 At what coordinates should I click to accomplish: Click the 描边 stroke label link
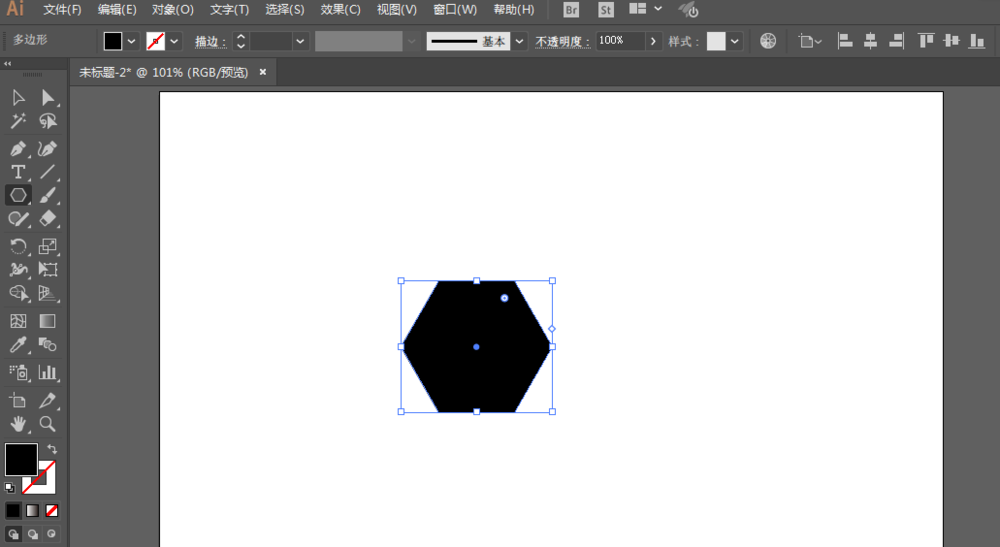click(210, 41)
